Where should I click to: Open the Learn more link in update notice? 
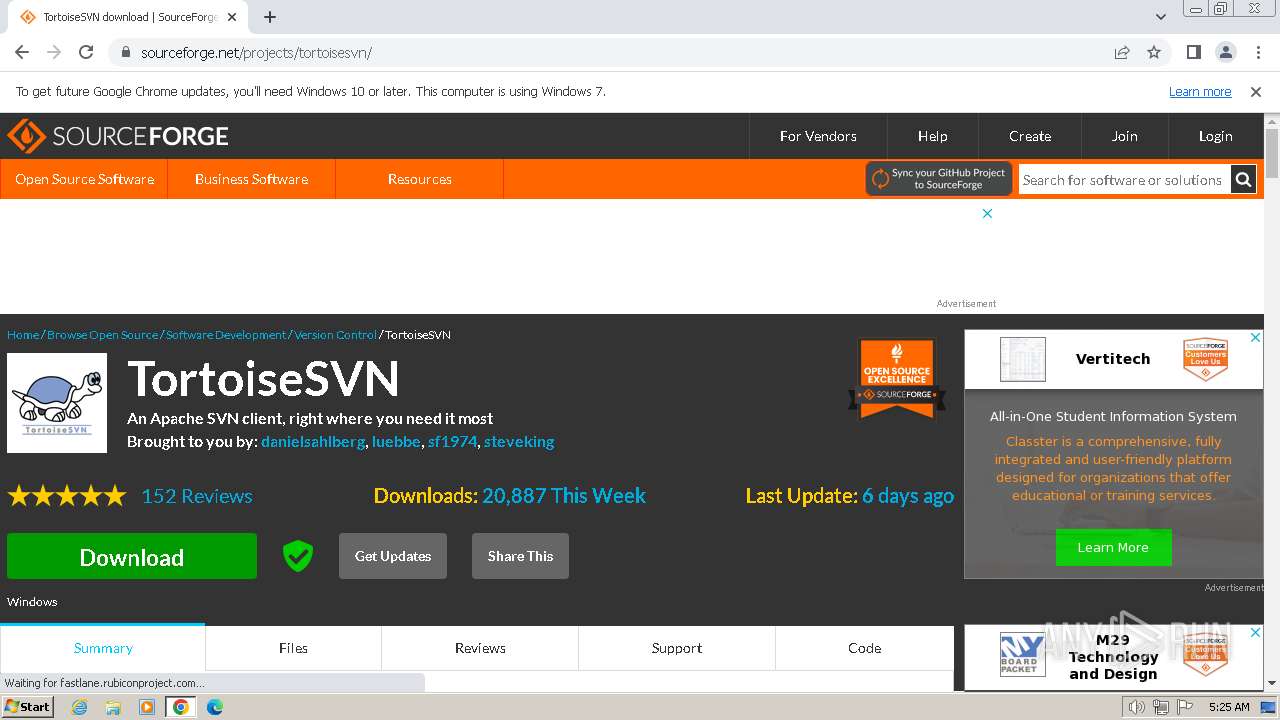[x=1200, y=91]
